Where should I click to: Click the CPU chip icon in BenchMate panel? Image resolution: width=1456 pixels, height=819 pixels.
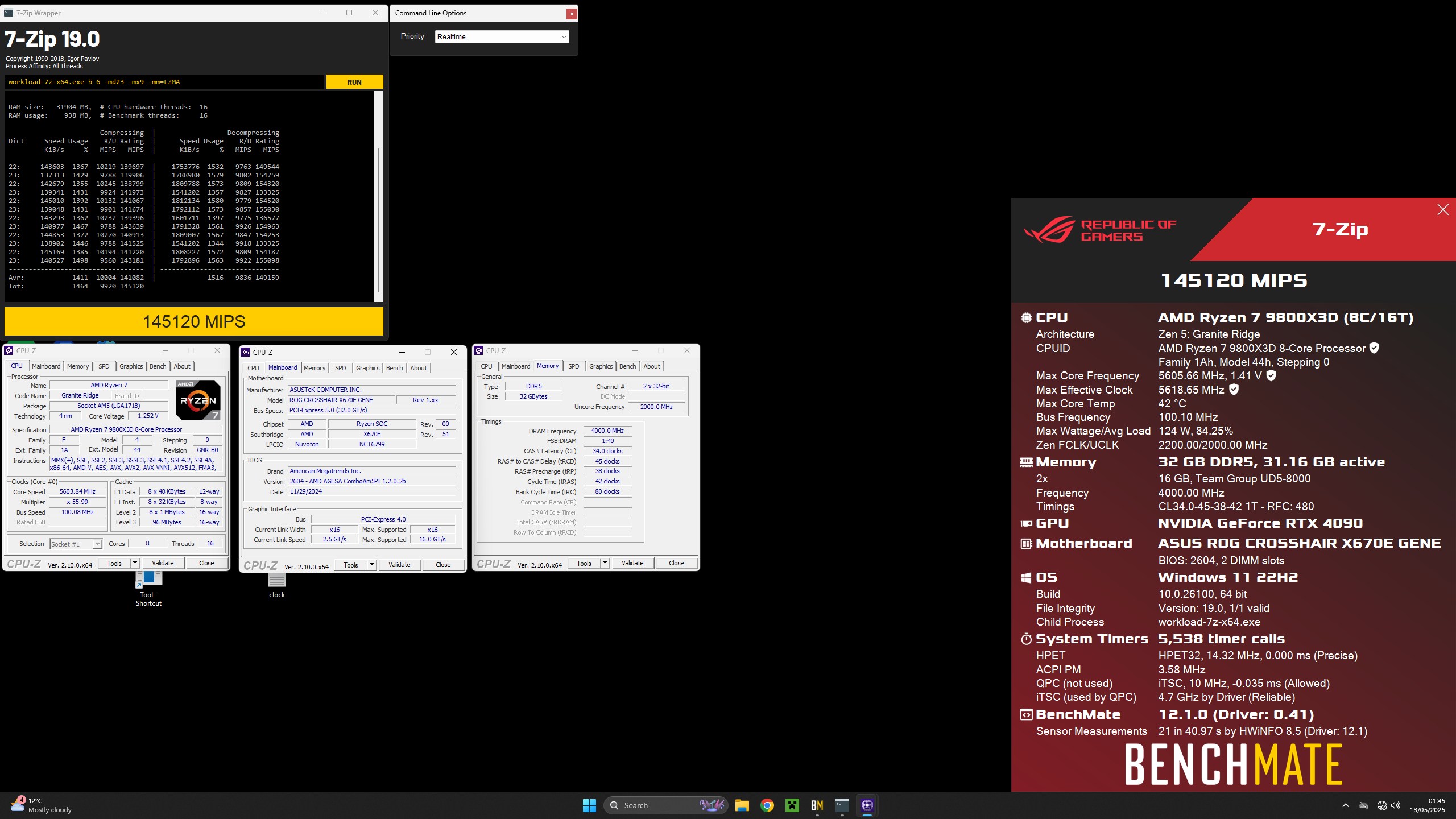click(1026, 318)
